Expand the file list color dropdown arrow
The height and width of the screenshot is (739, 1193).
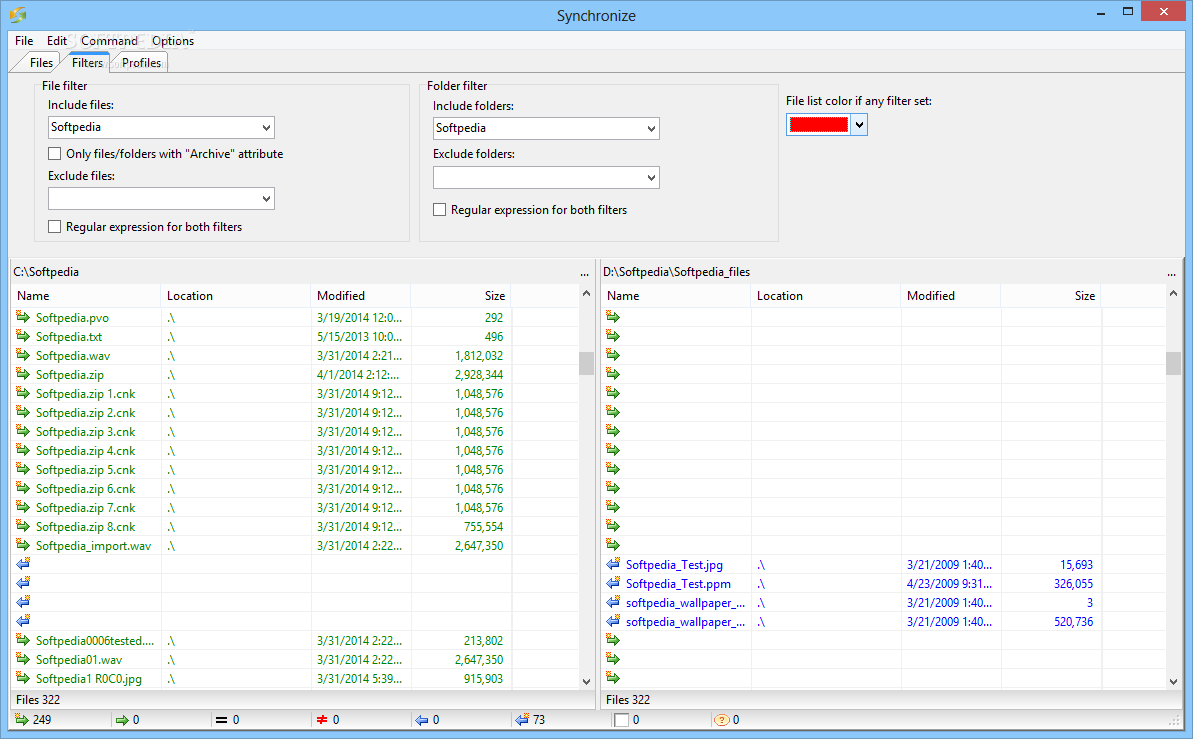point(859,125)
